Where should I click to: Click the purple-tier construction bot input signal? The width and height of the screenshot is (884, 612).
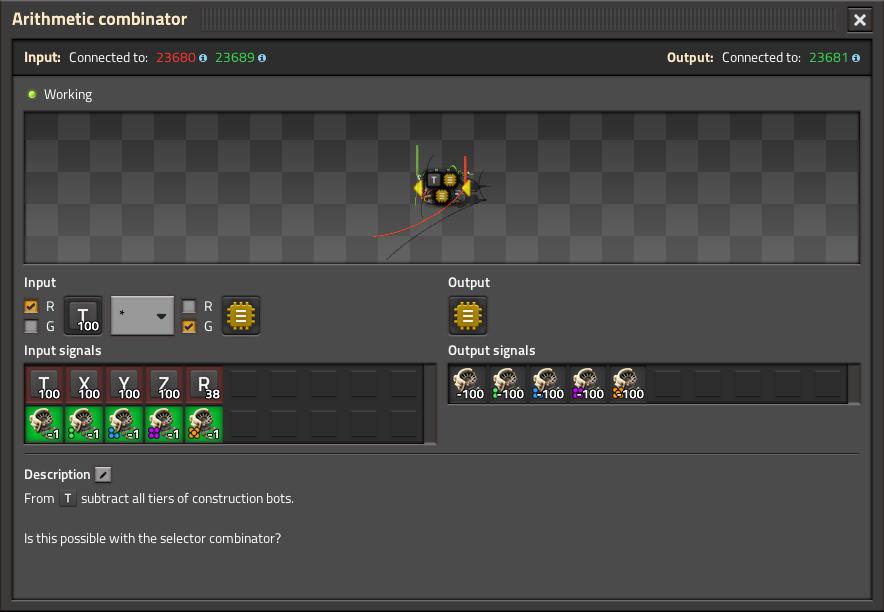(x=164, y=423)
